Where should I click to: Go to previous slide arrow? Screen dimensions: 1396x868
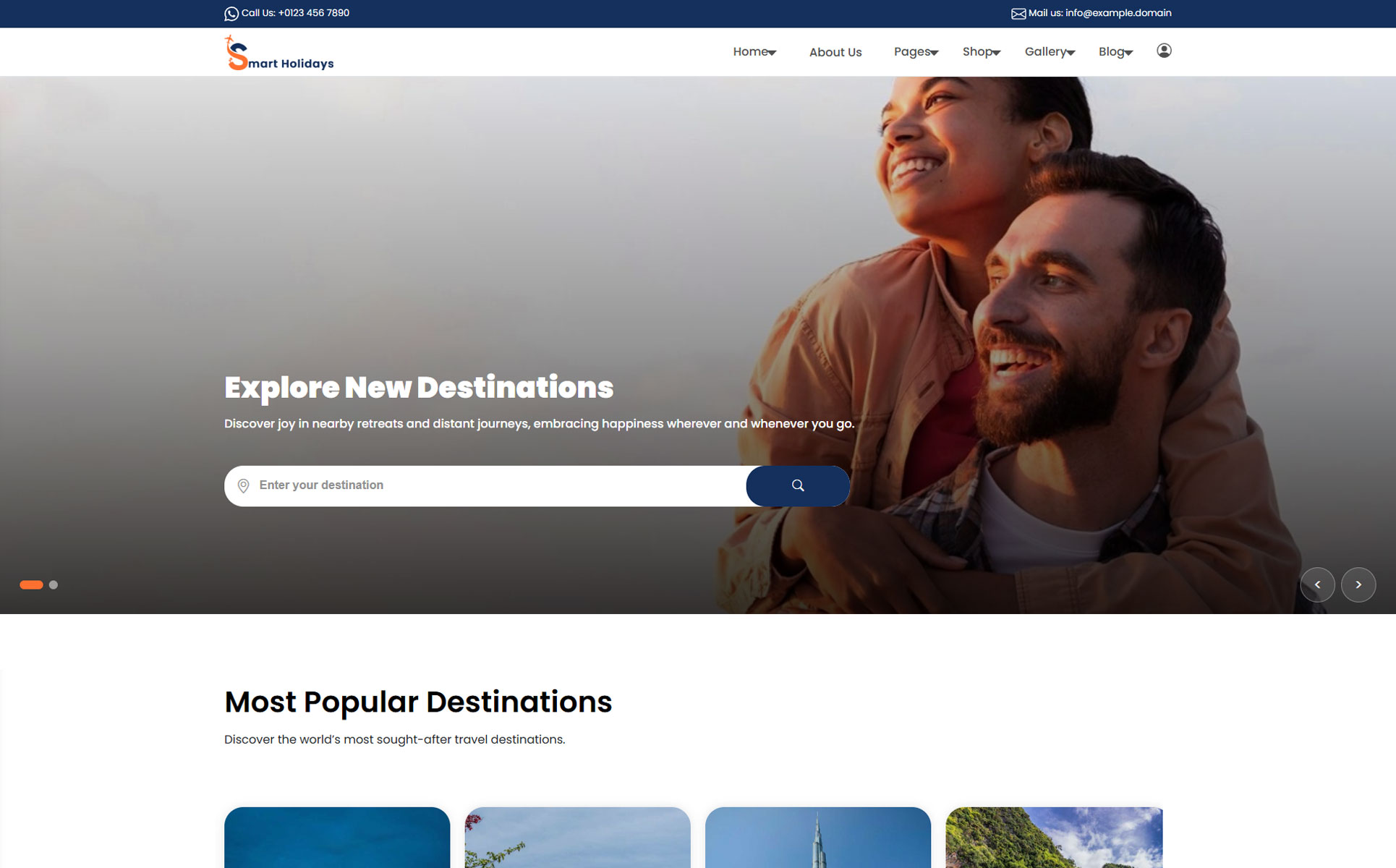click(x=1317, y=584)
